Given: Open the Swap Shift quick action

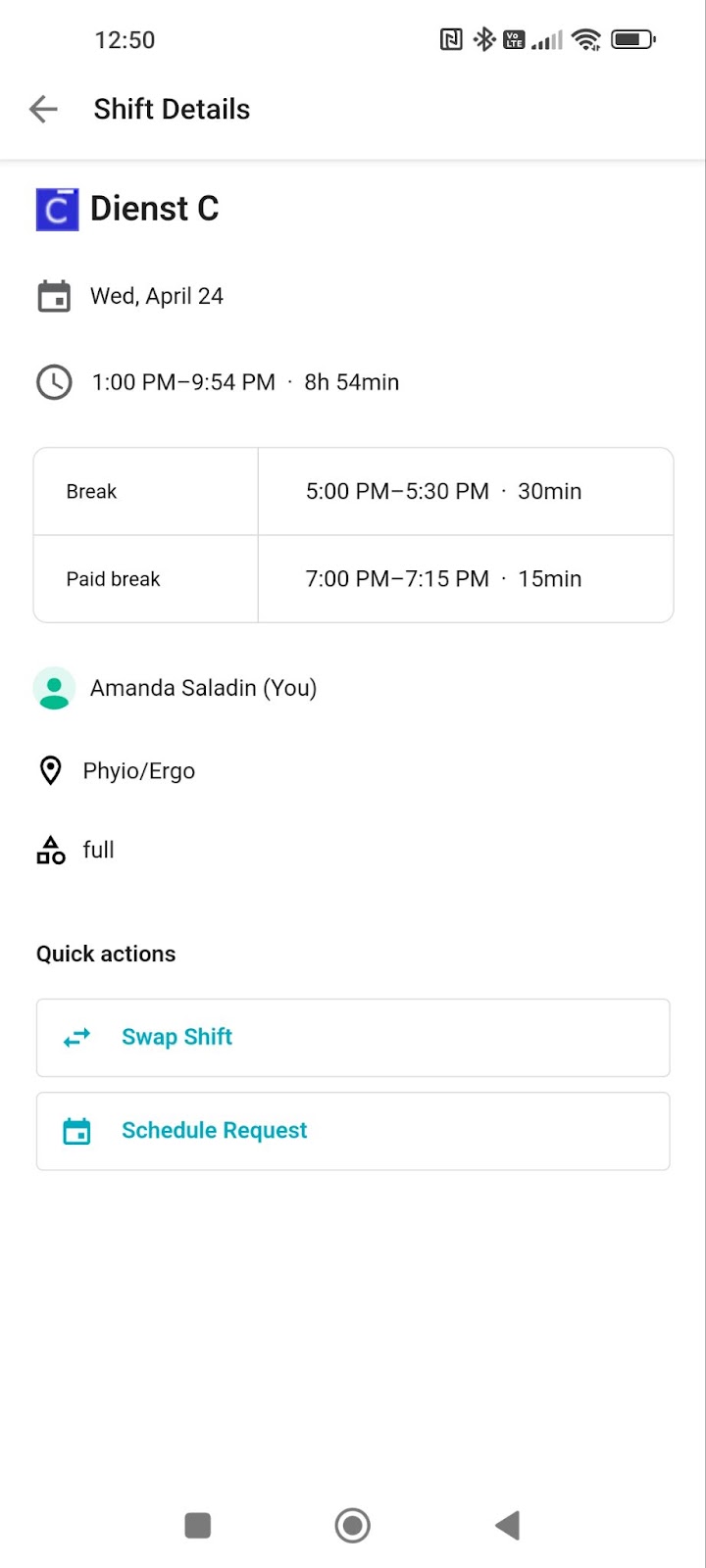Looking at the screenshot, I should (353, 1038).
